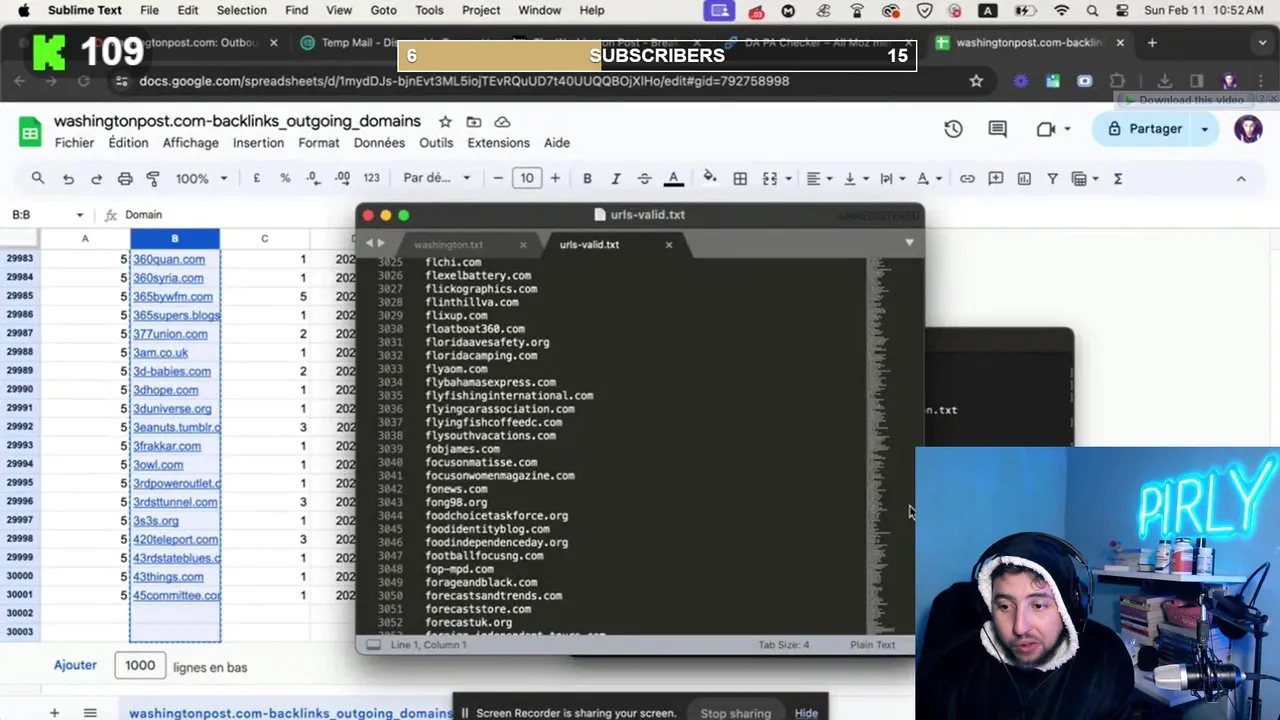Add a new sheet with plus icon

(54, 713)
